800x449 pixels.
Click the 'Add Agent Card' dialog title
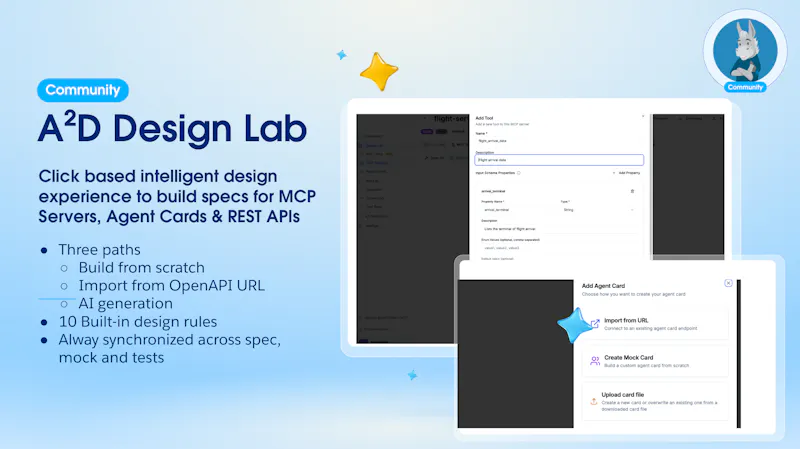(x=603, y=286)
